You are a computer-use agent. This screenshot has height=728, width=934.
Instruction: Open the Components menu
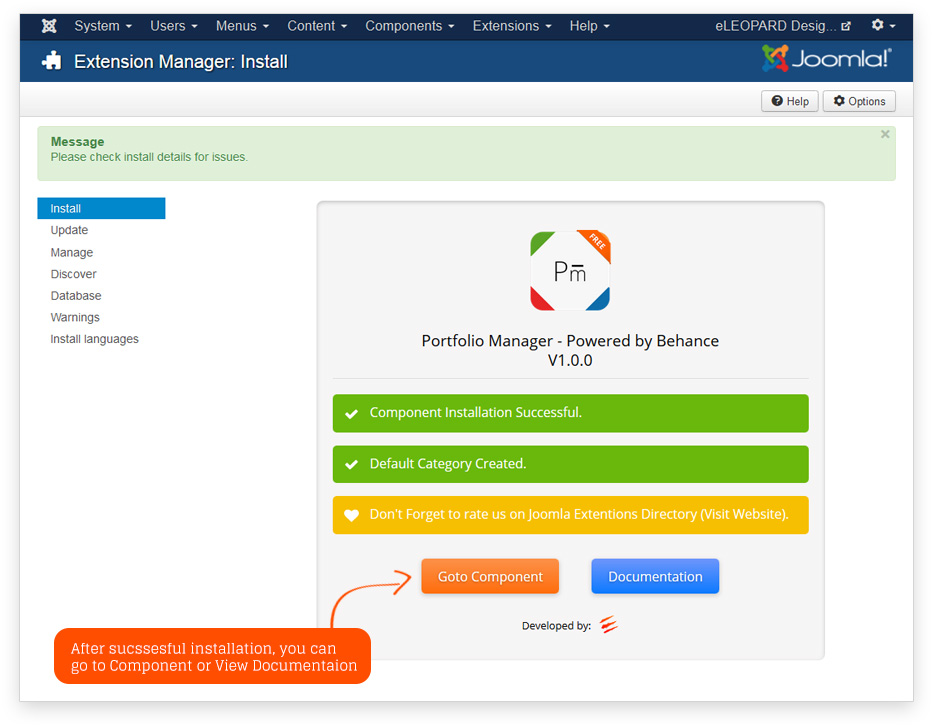pyautogui.click(x=409, y=26)
